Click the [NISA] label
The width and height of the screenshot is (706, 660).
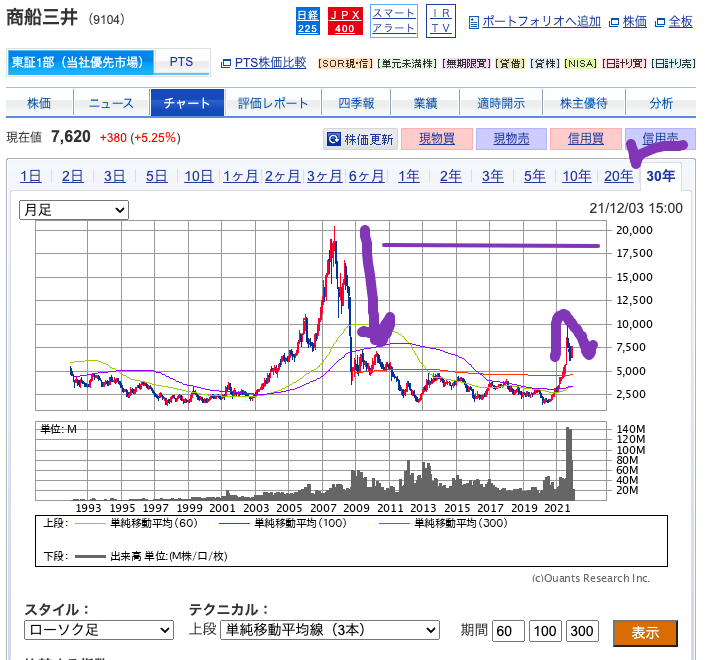pos(580,63)
